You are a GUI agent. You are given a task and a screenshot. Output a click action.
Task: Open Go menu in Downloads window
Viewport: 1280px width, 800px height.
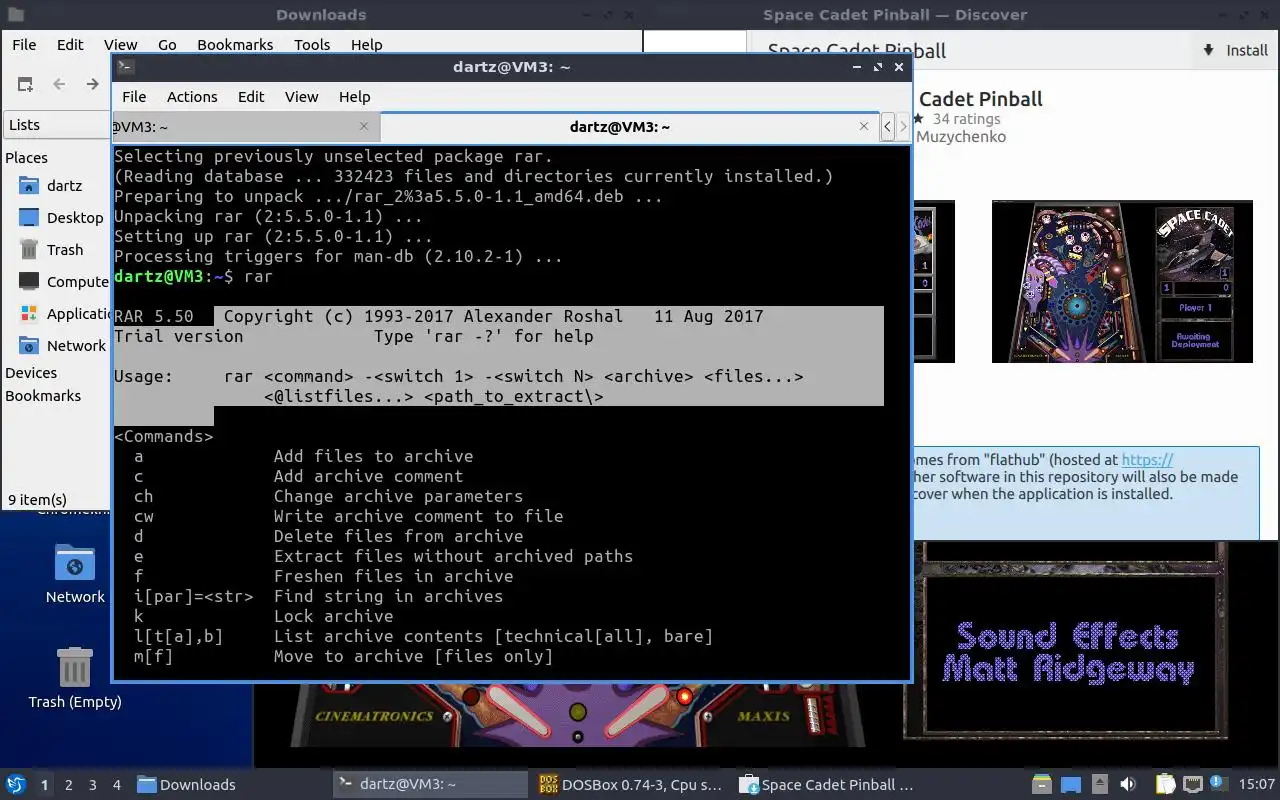167,45
